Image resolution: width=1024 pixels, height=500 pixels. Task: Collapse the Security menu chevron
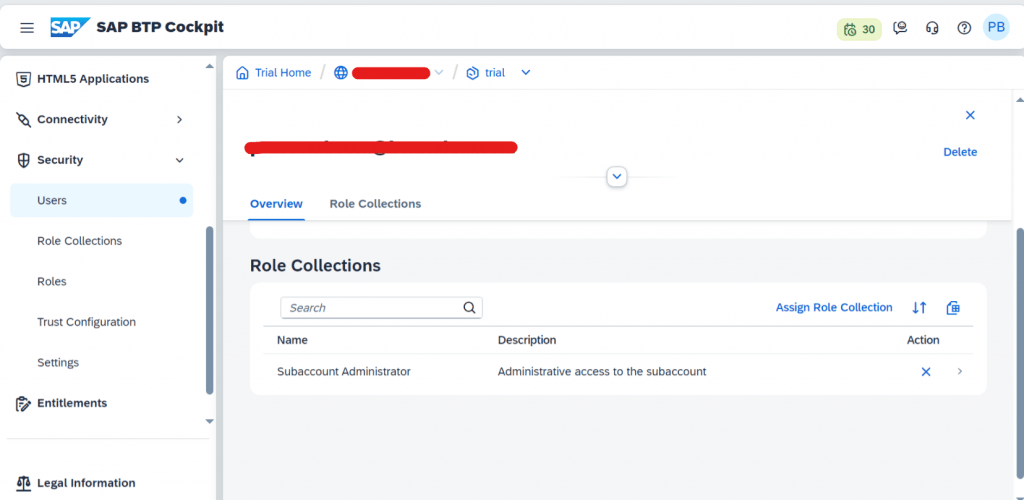[180, 160]
